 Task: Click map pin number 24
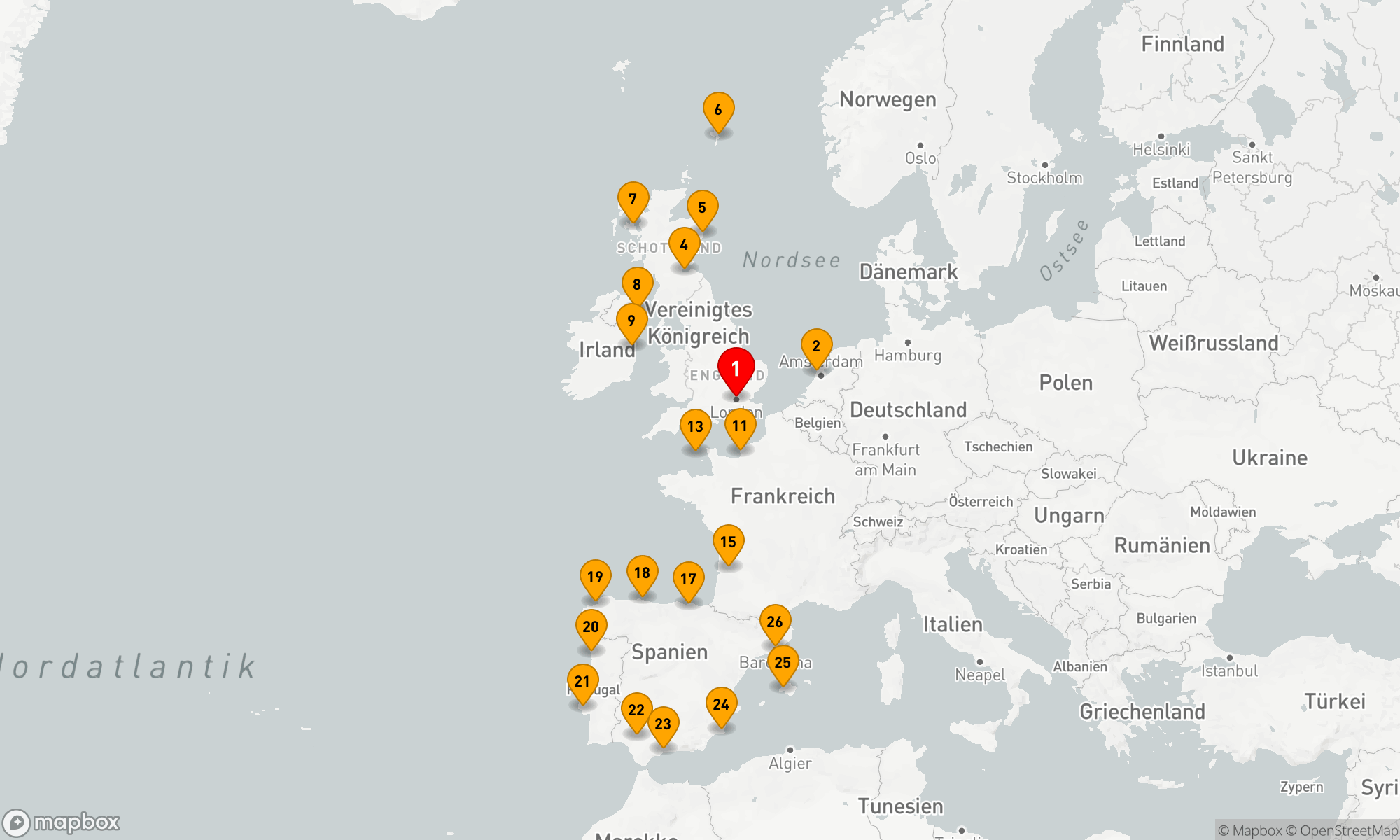(x=721, y=705)
